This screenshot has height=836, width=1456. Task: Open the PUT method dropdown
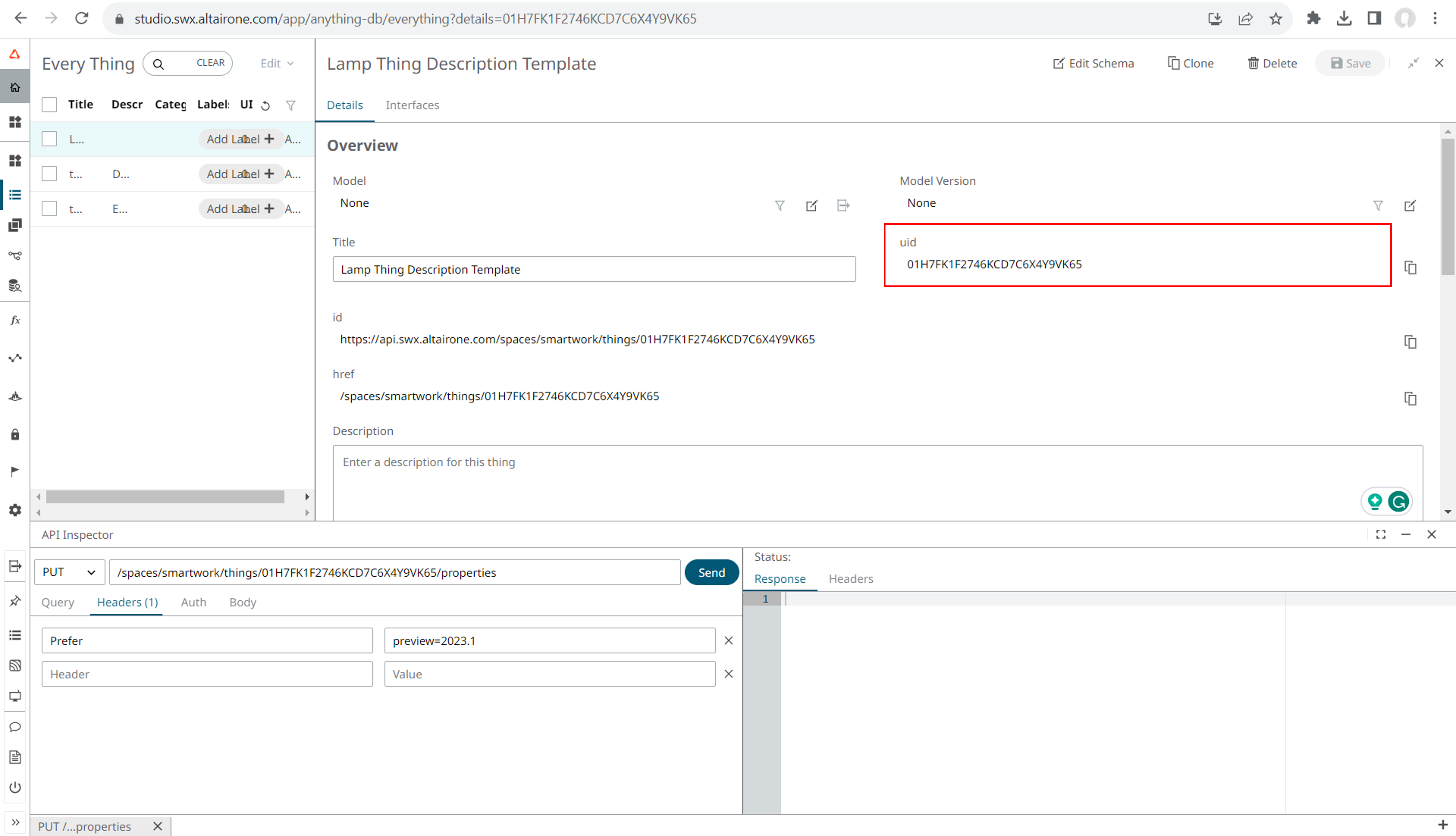69,573
